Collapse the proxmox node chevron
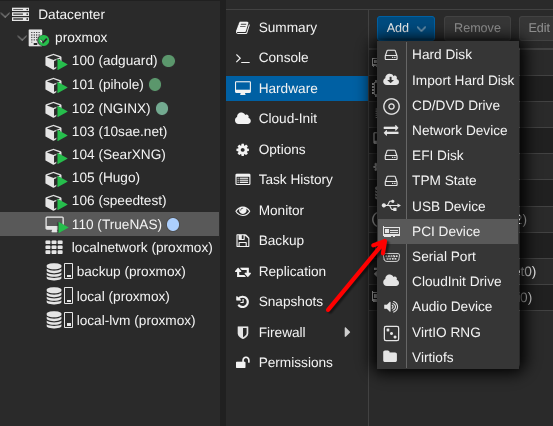The width and height of the screenshot is (553, 426). click(22, 37)
